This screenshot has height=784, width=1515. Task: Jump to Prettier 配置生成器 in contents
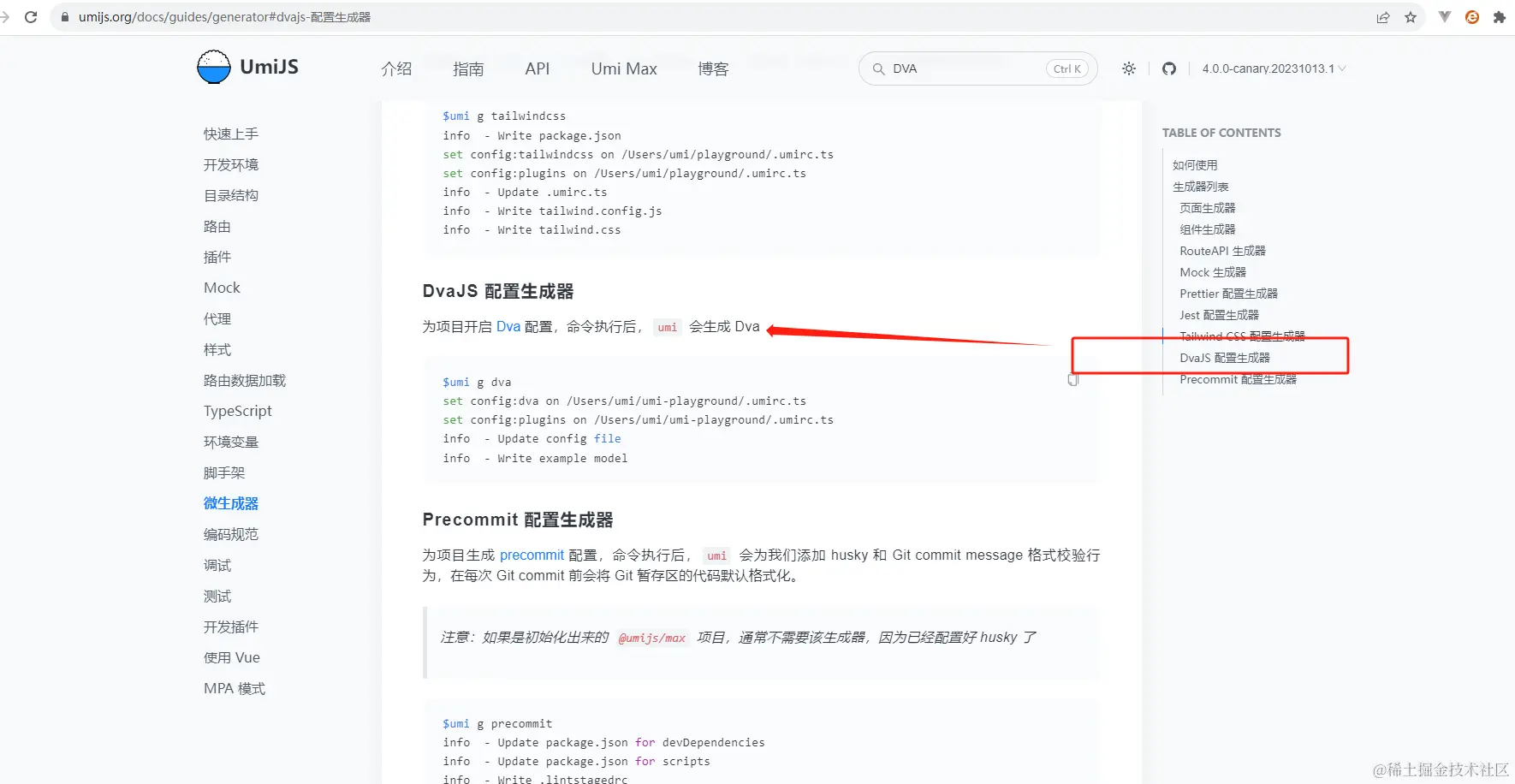1228,294
